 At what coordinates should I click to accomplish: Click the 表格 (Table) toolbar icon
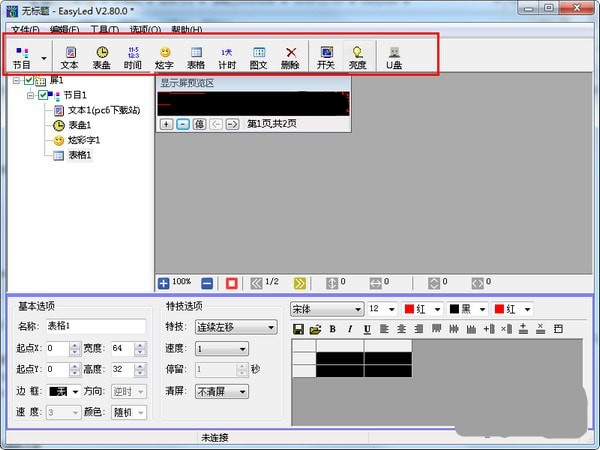coord(197,57)
